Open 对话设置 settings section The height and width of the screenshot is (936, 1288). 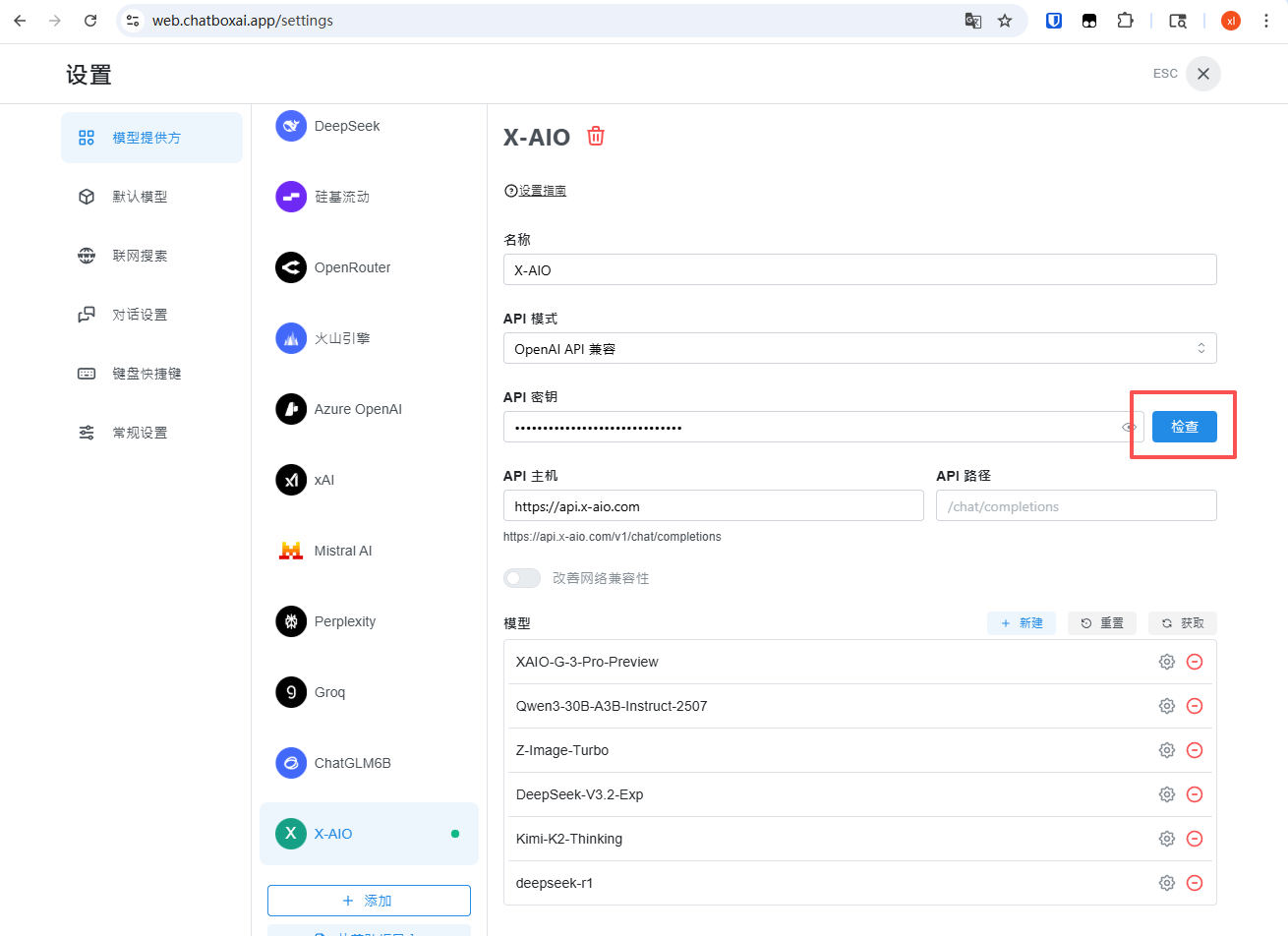pos(151,315)
